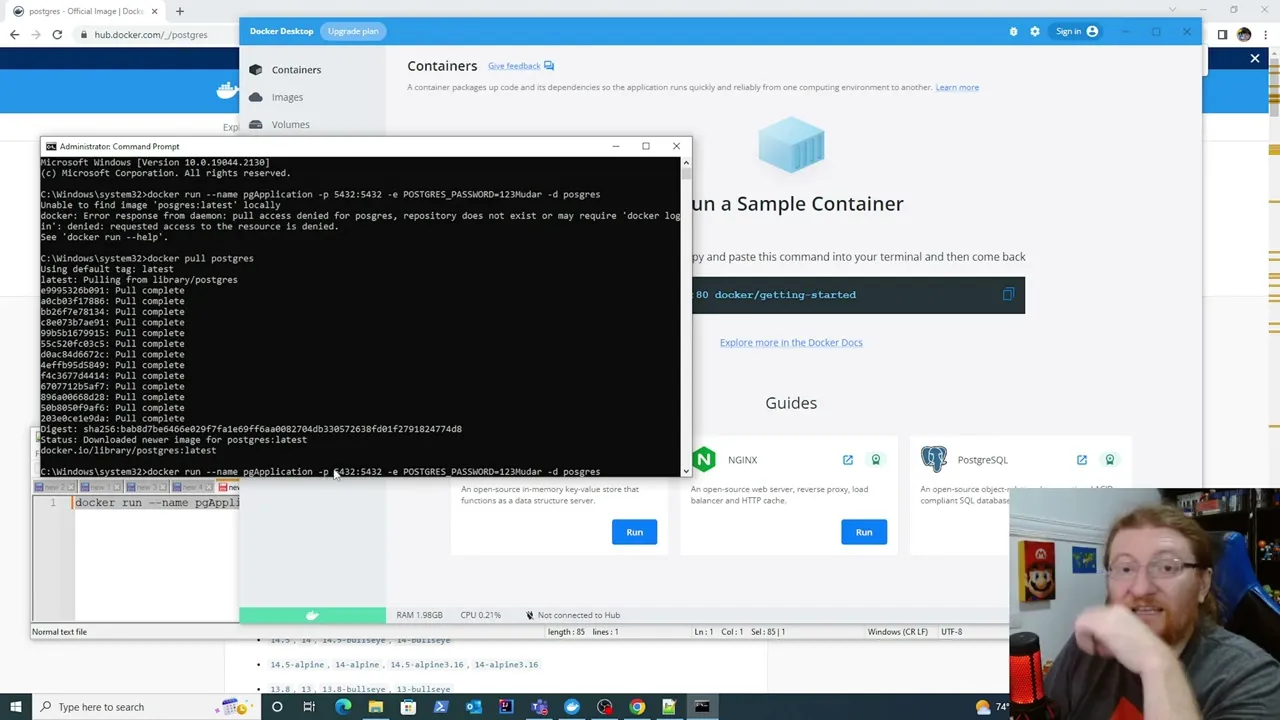The width and height of the screenshot is (1280, 720).
Task: Copy the docker/getting-started command
Action: pos(1008,294)
